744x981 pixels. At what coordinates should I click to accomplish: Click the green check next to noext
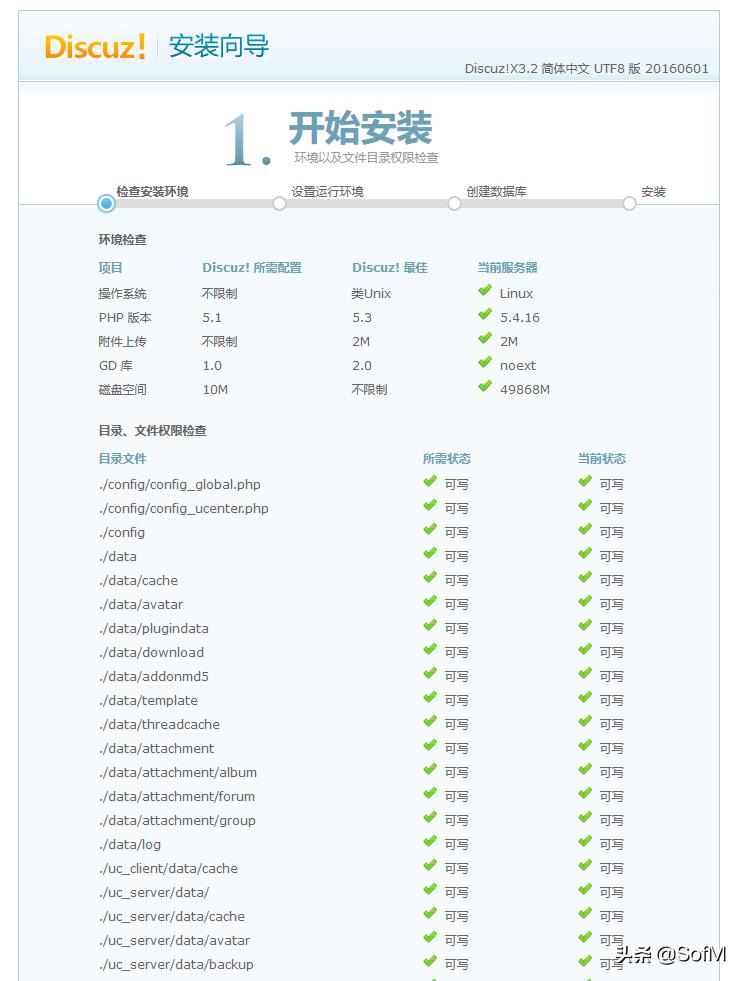pos(485,362)
